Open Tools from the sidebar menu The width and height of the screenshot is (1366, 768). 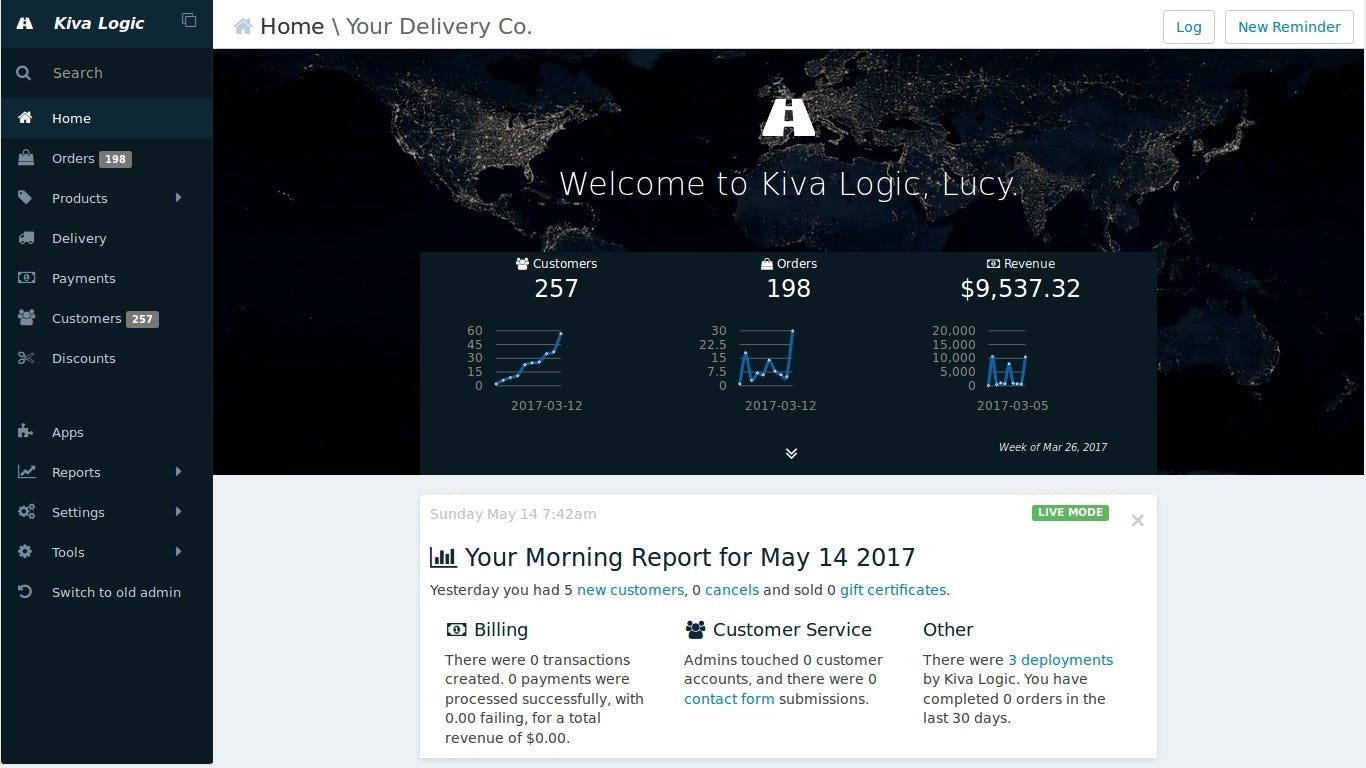click(67, 552)
